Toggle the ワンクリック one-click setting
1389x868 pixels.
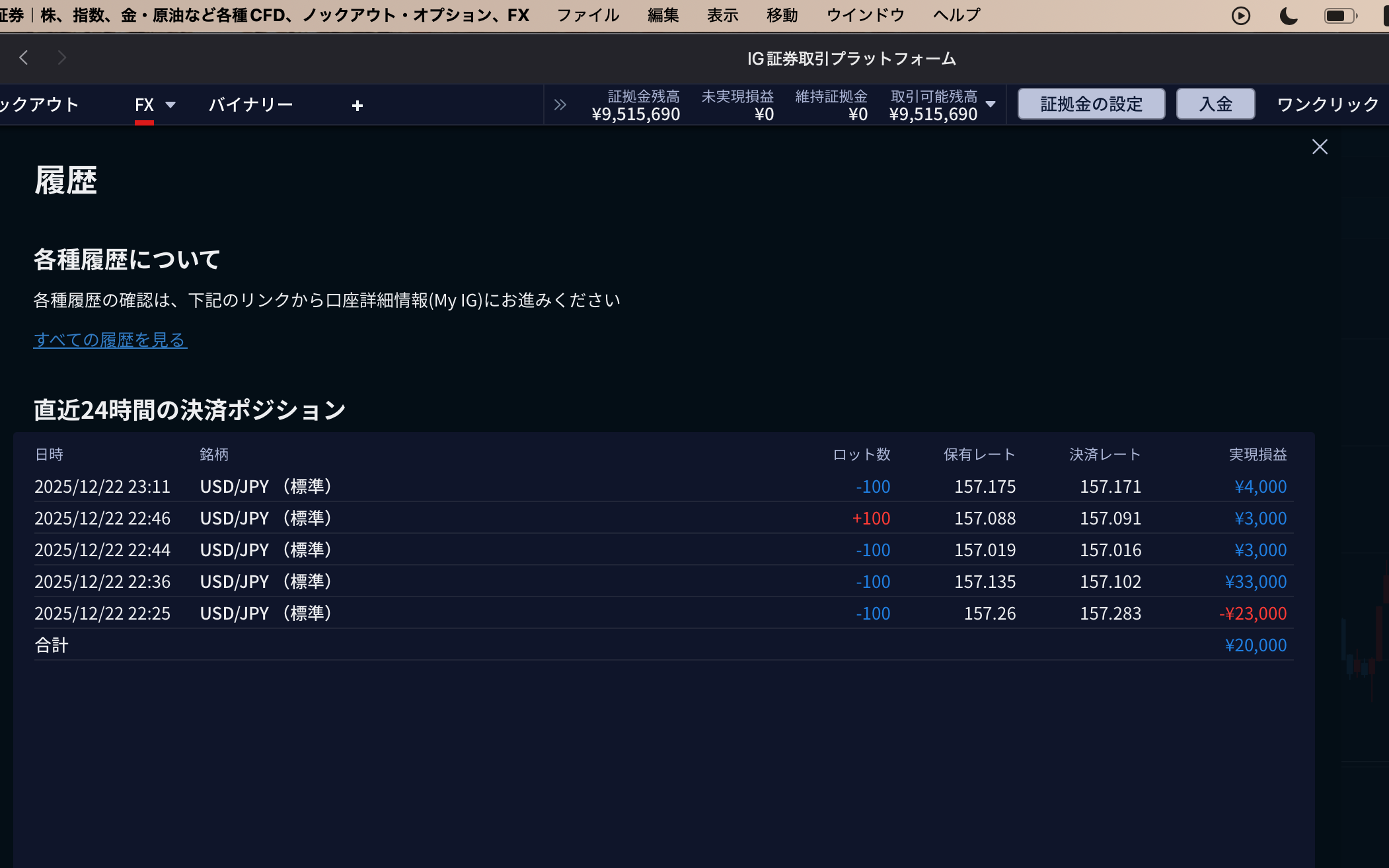coord(1328,104)
